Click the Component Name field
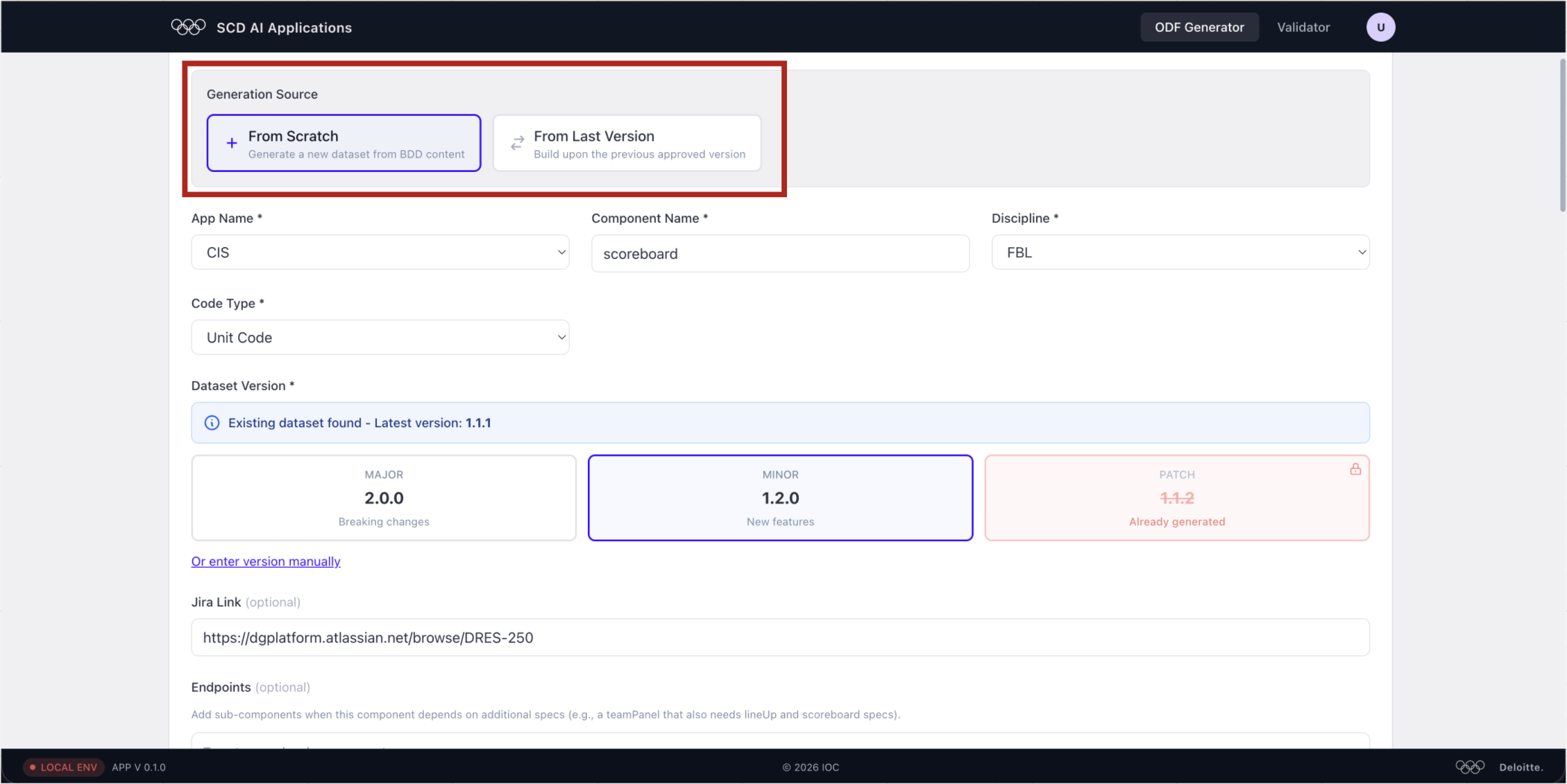The image size is (1567, 784). 780,253
